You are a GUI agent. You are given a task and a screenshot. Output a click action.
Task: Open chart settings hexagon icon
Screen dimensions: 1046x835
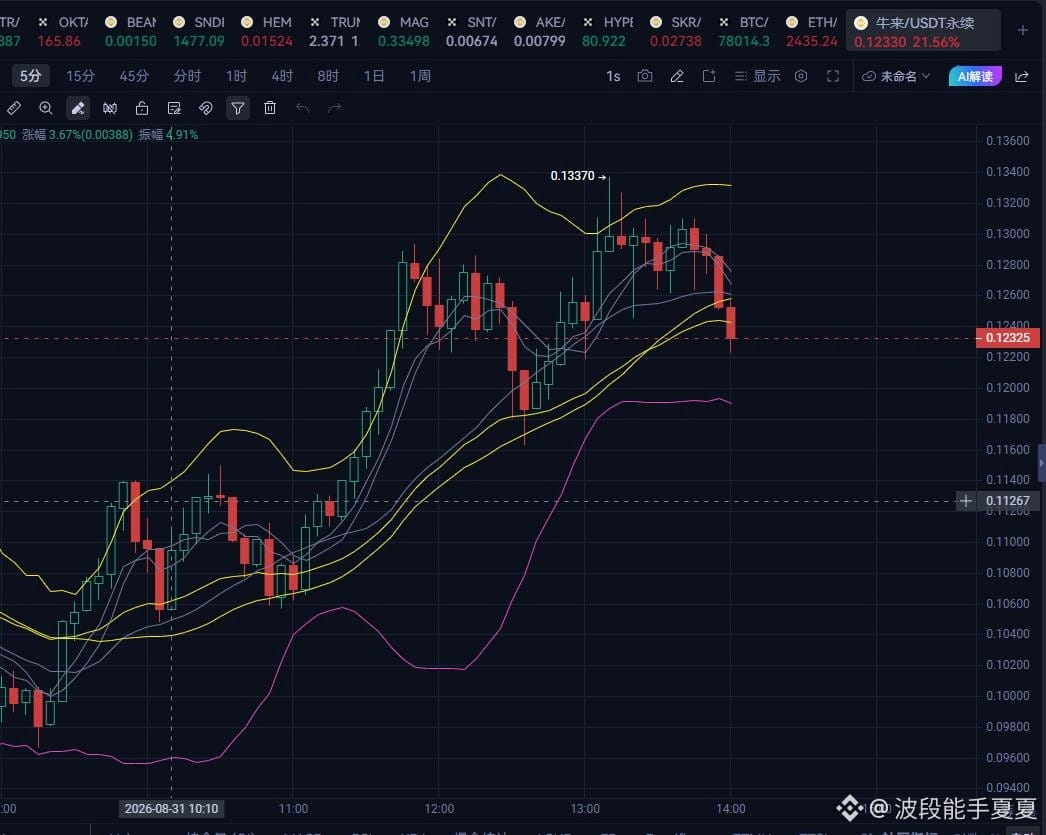tap(801, 76)
